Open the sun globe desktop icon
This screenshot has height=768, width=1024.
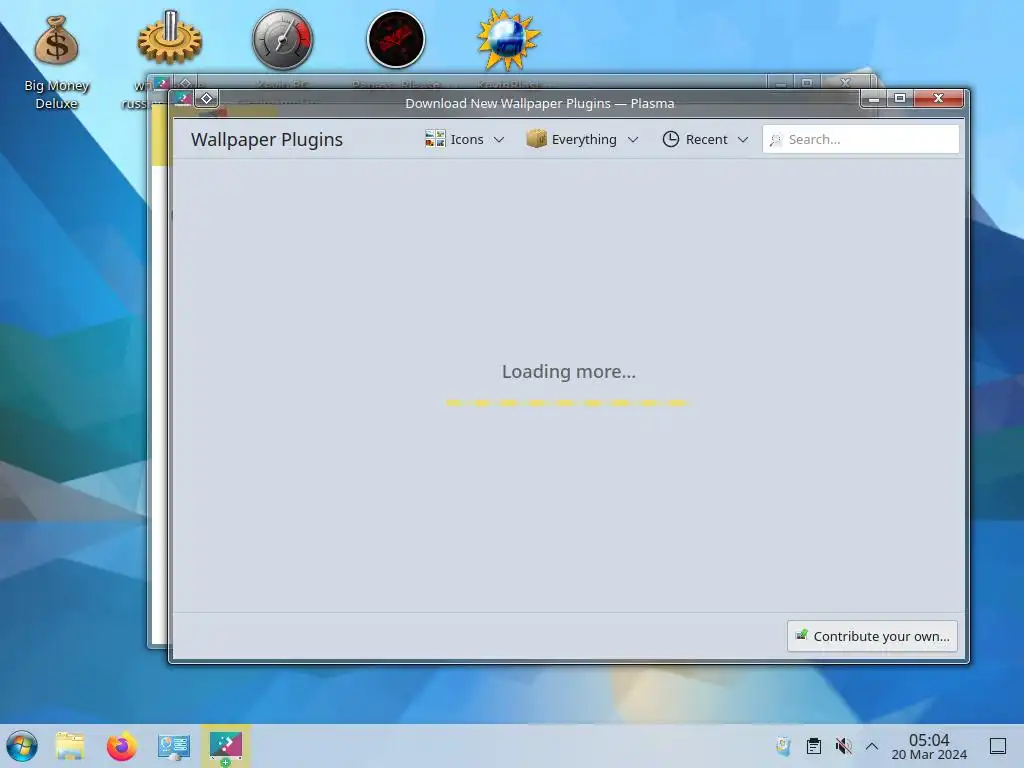click(x=508, y=39)
